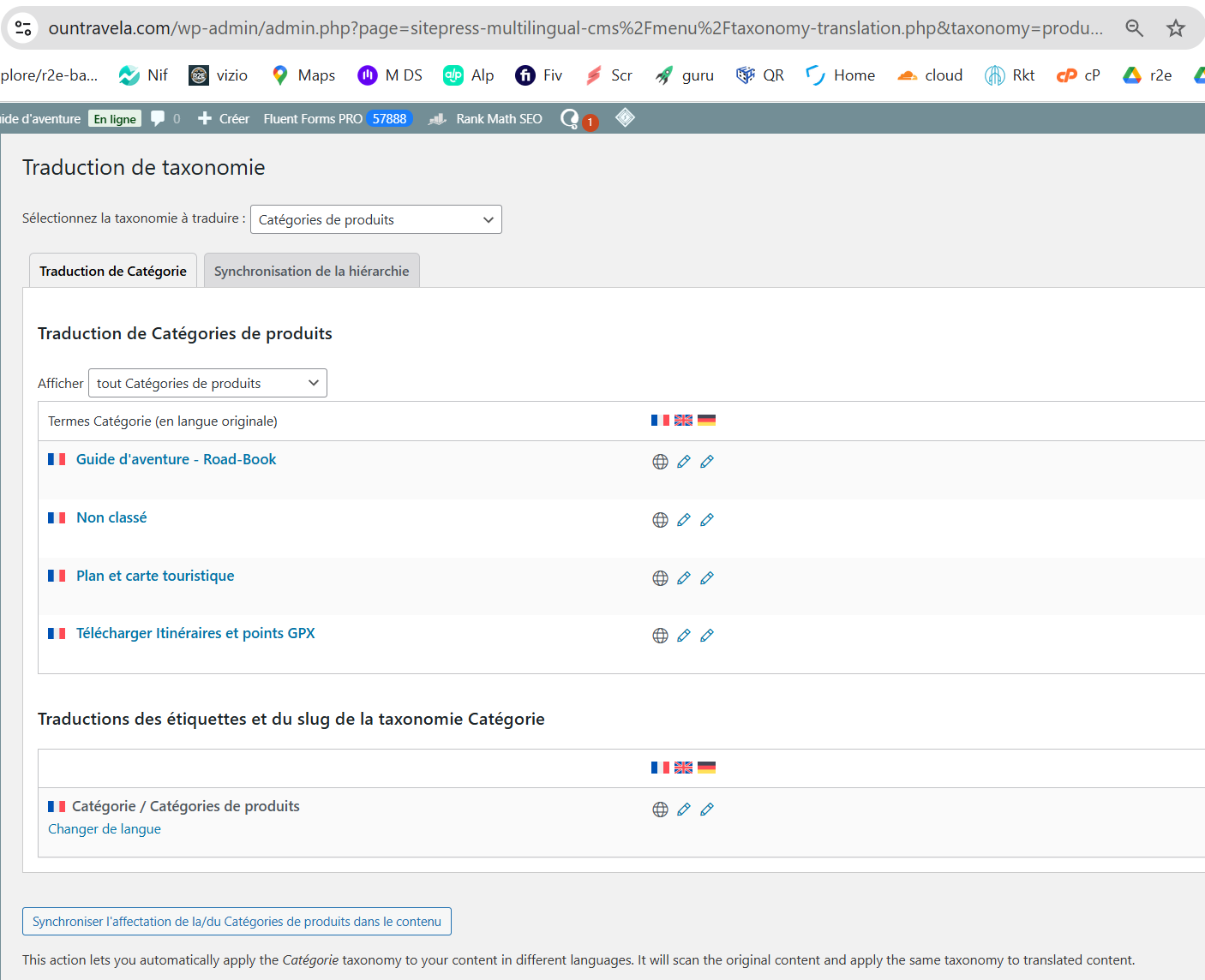Viewport: 1205px width, 980px height.
Task: View site information icon in the address bar
Action: pyautogui.click(x=23, y=28)
